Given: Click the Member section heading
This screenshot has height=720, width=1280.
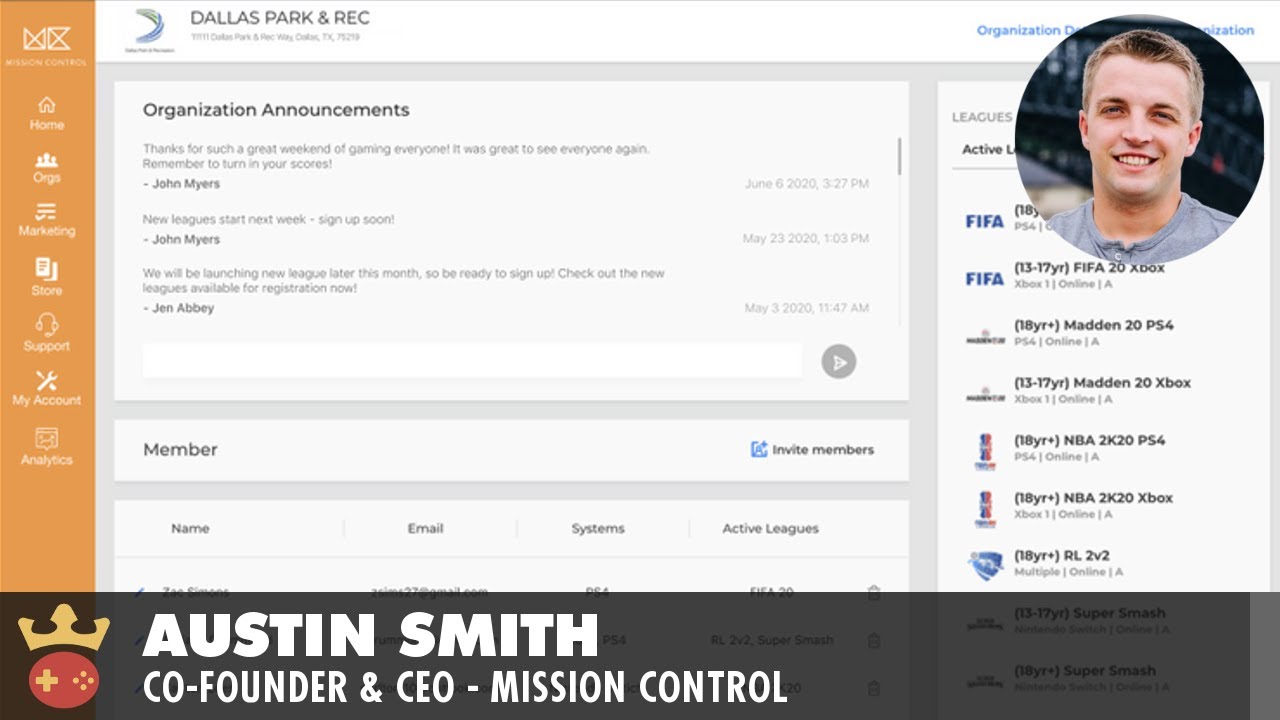Looking at the screenshot, I should (x=180, y=450).
